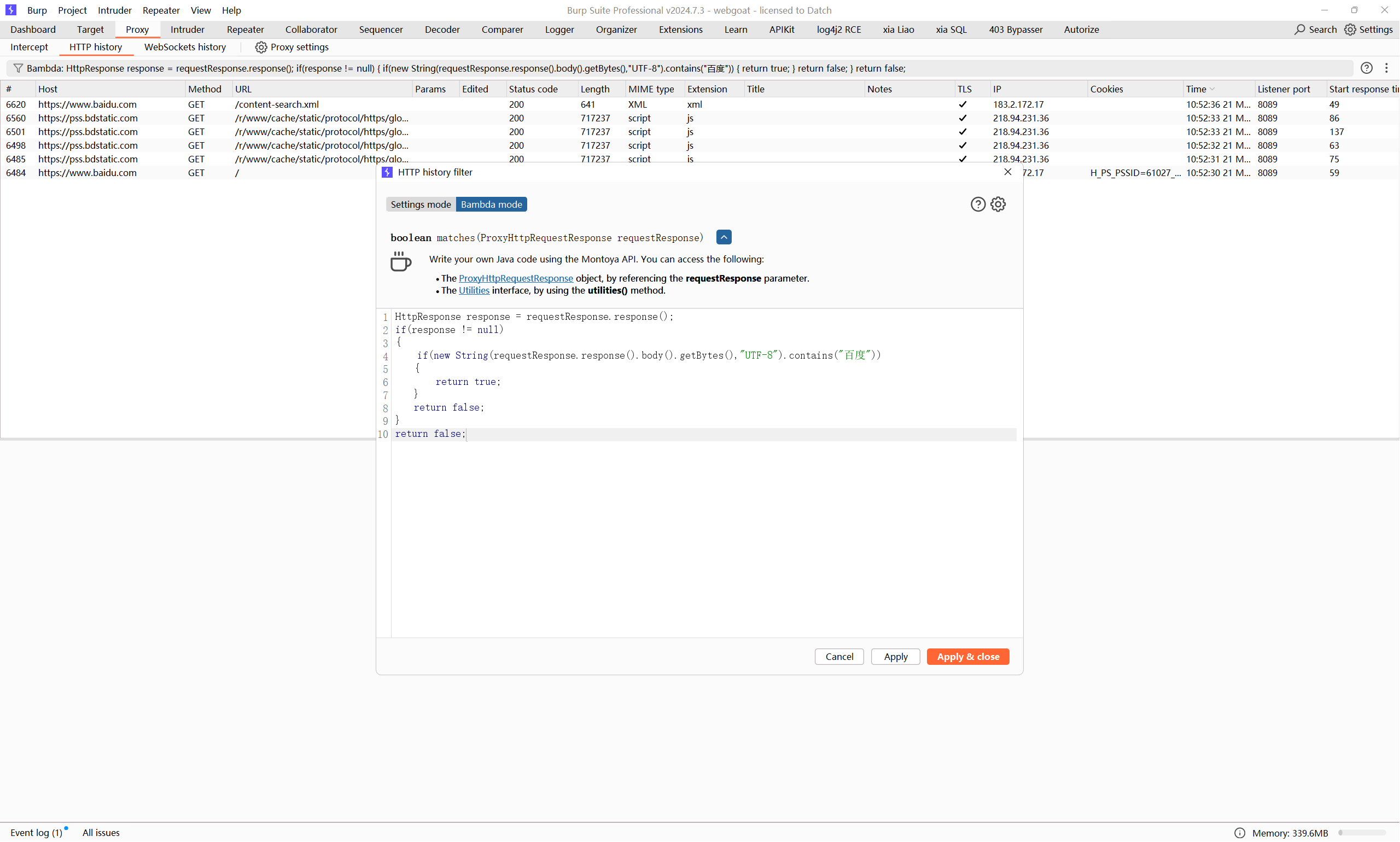Switch to the Logger tab
Image resolution: width=1400 pixels, height=842 pixels.
[x=559, y=30]
